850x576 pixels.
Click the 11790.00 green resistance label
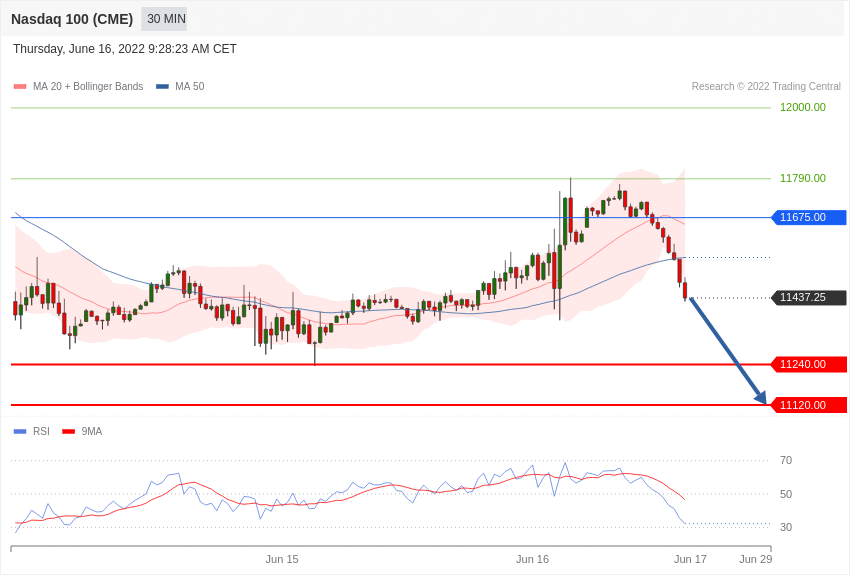[x=802, y=178]
